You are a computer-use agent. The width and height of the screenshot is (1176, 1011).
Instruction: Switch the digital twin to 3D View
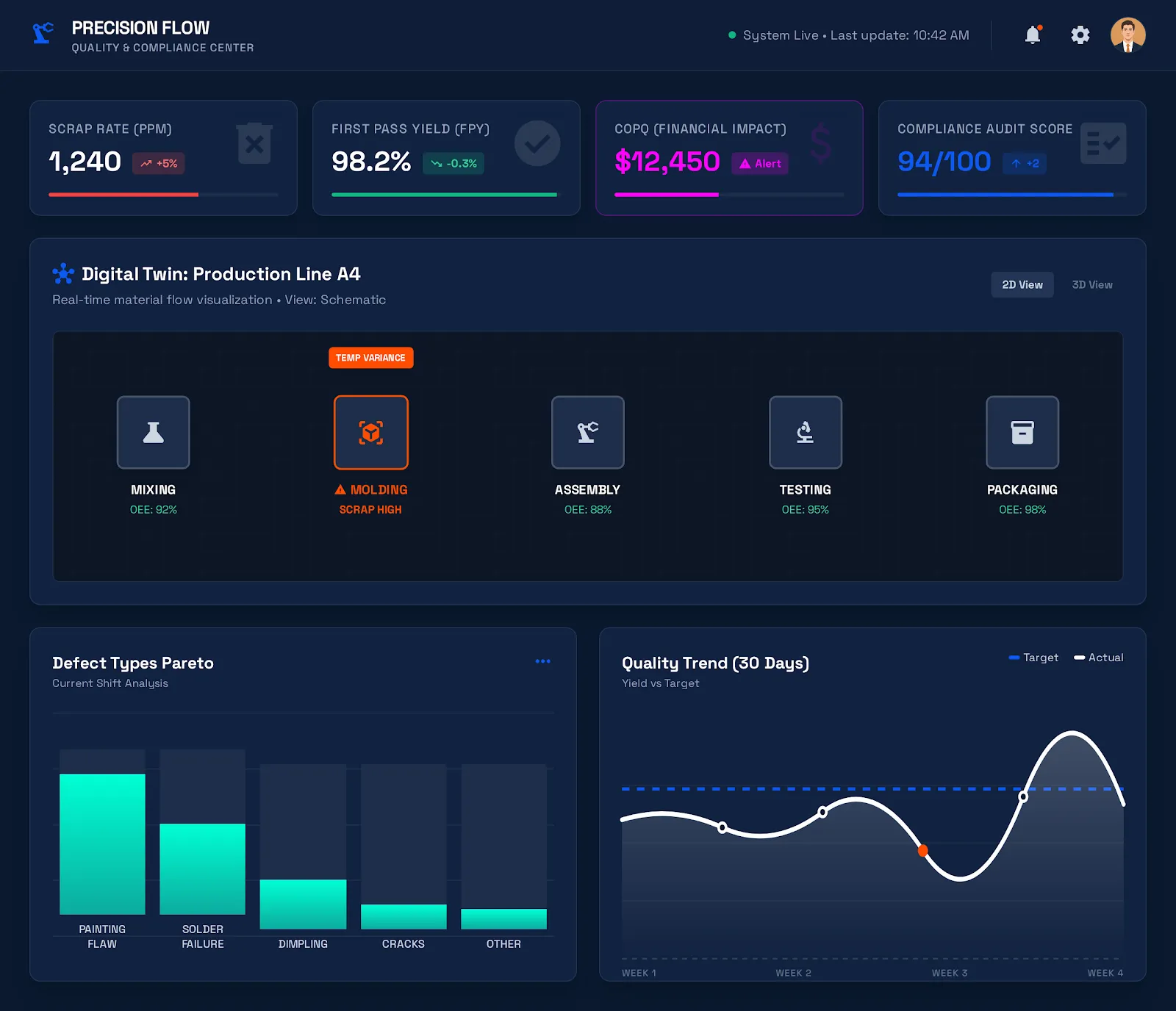tap(1092, 284)
